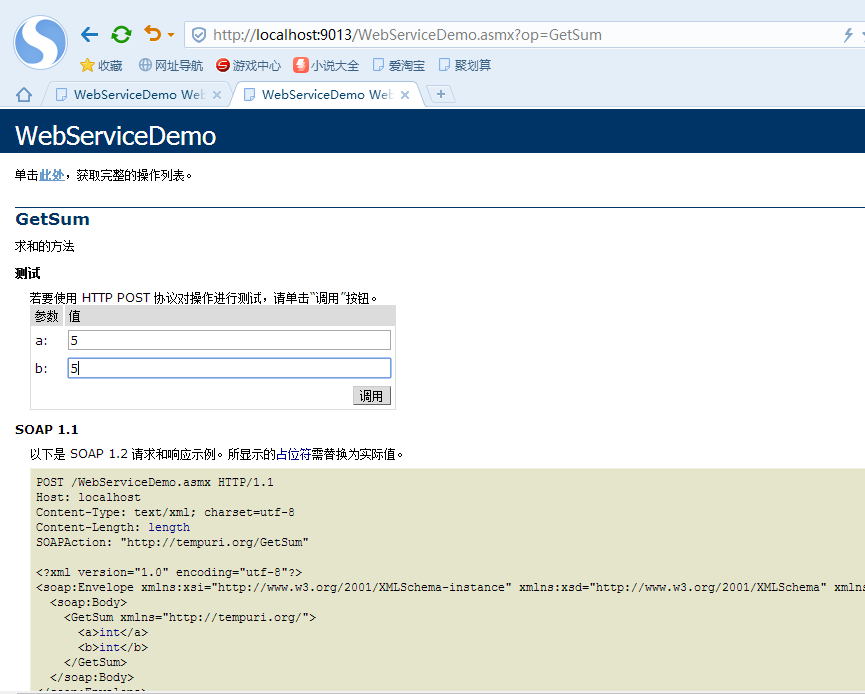Image resolution: width=865 pixels, height=694 pixels.
Task: Open favorites via the 收藏 star icon
Action: coord(100,64)
